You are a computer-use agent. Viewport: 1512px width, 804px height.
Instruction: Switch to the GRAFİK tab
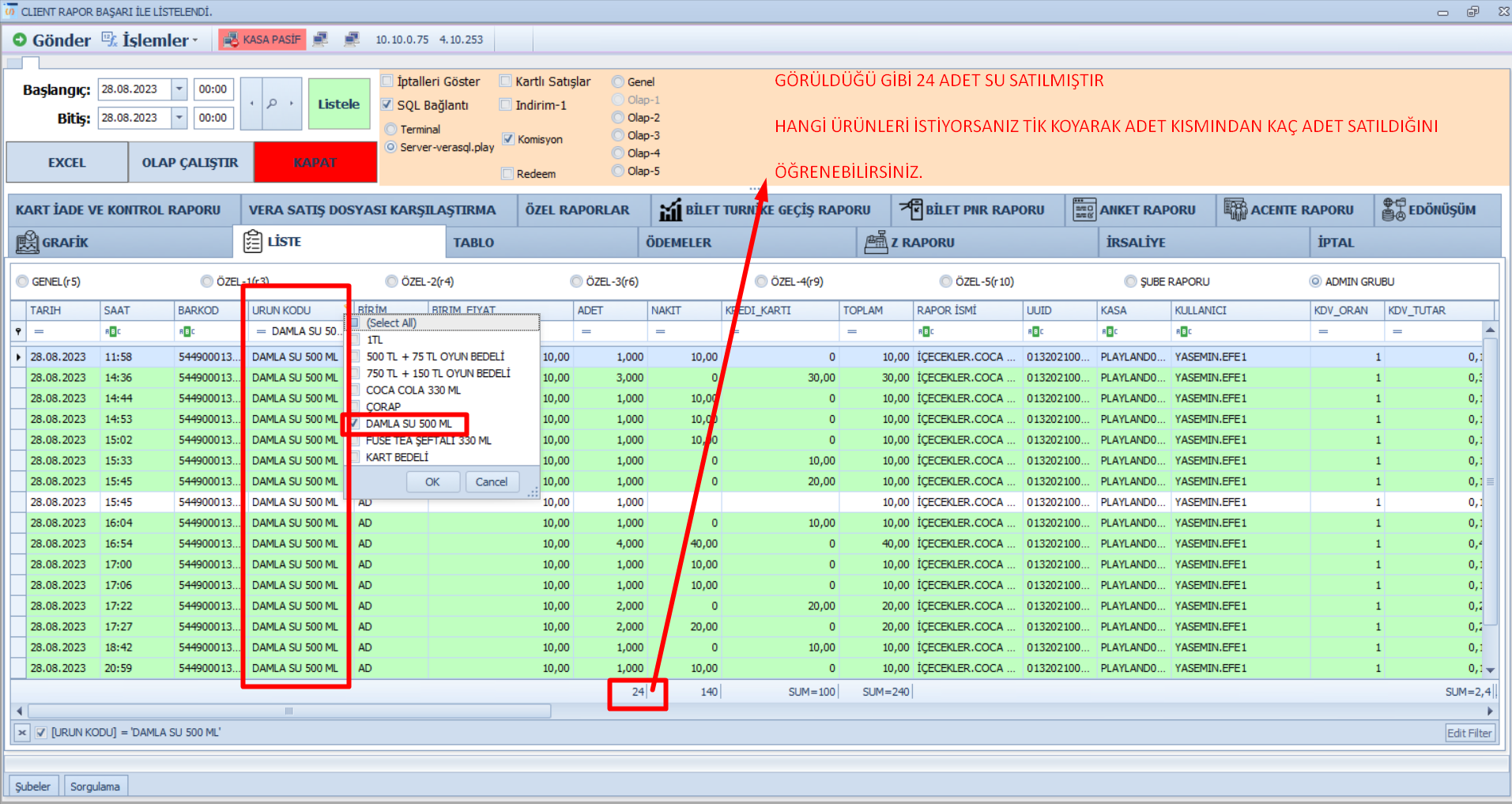65,243
